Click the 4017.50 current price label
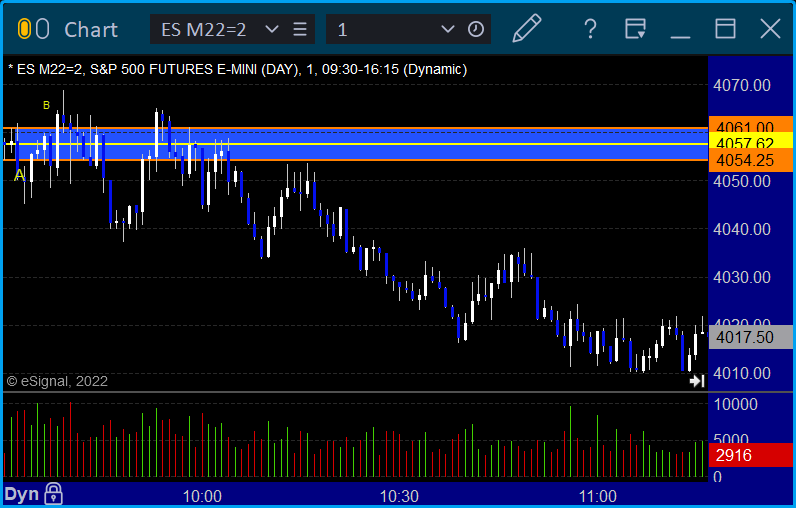 (750, 337)
